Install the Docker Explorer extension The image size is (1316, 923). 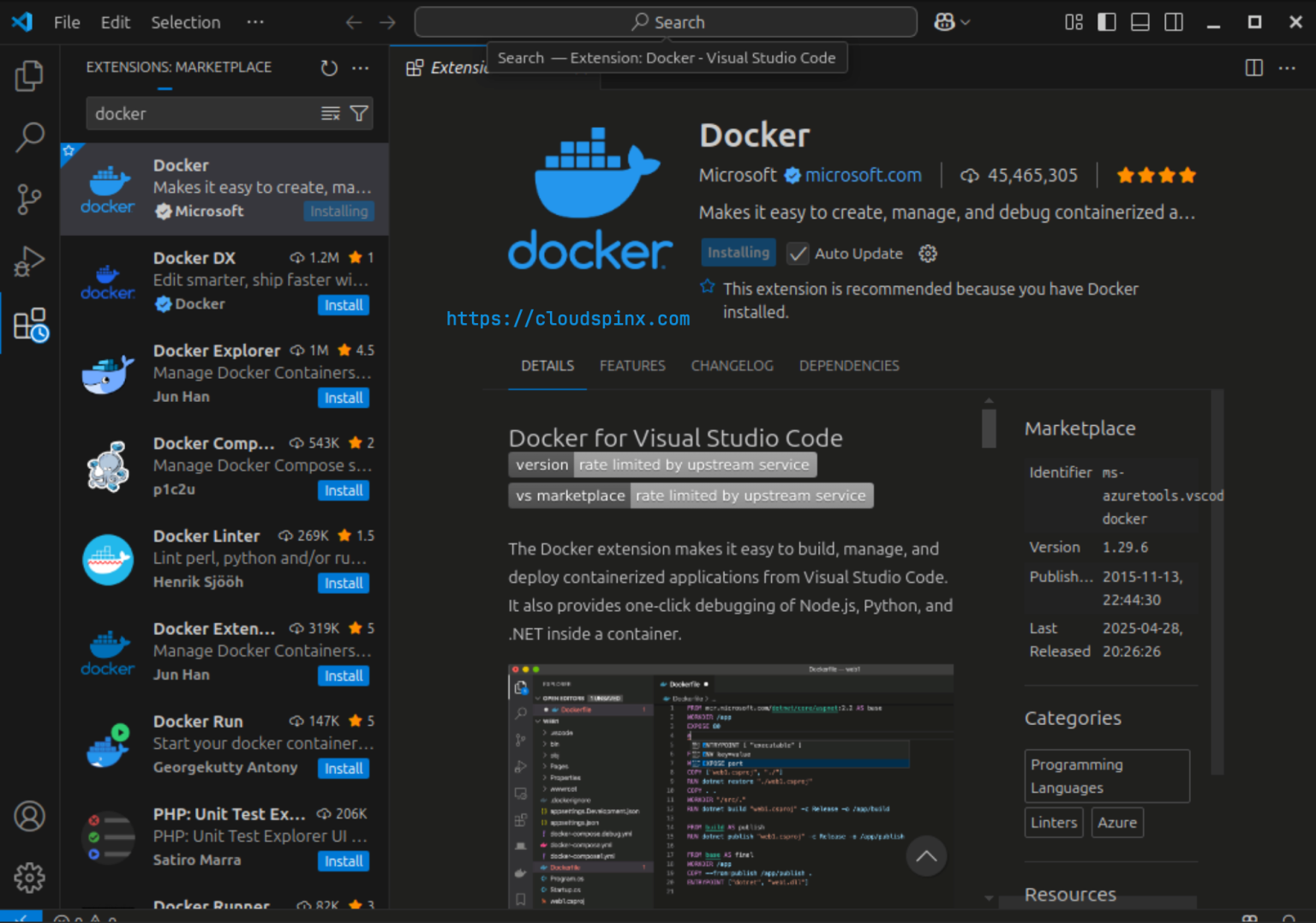(344, 397)
